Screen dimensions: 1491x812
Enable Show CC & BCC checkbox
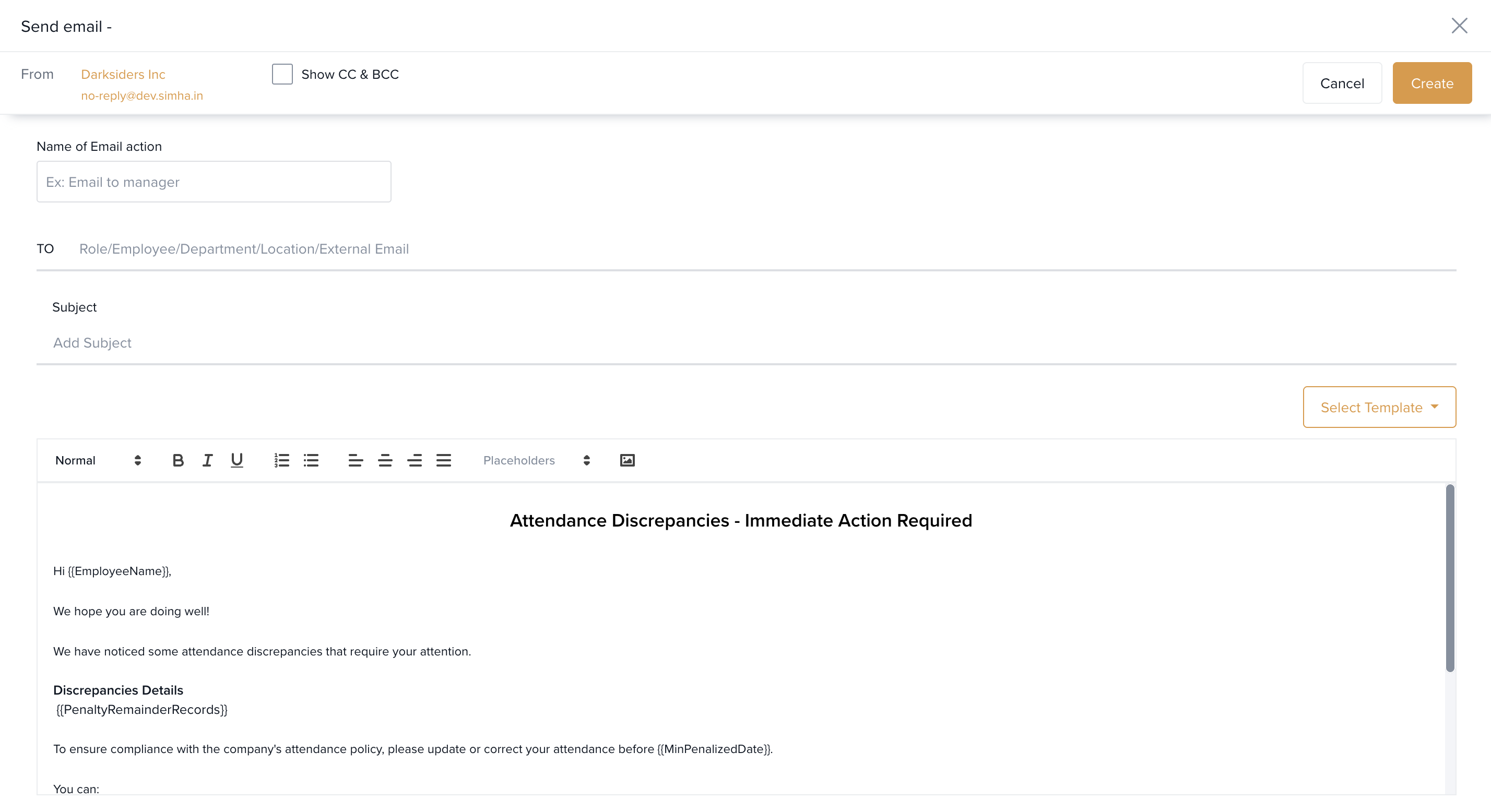click(x=282, y=74)
